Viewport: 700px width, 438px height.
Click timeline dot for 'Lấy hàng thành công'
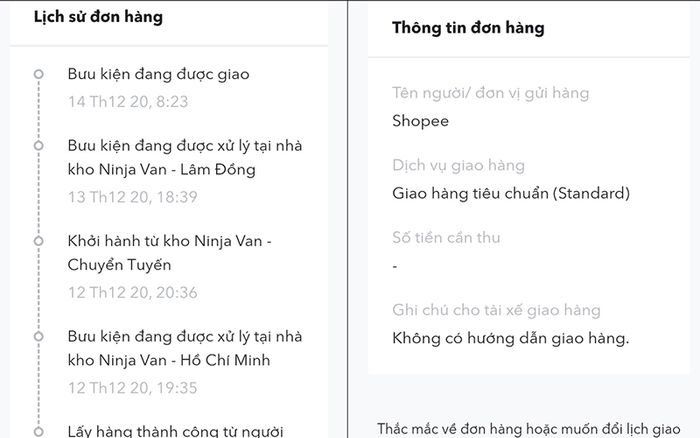39,431
